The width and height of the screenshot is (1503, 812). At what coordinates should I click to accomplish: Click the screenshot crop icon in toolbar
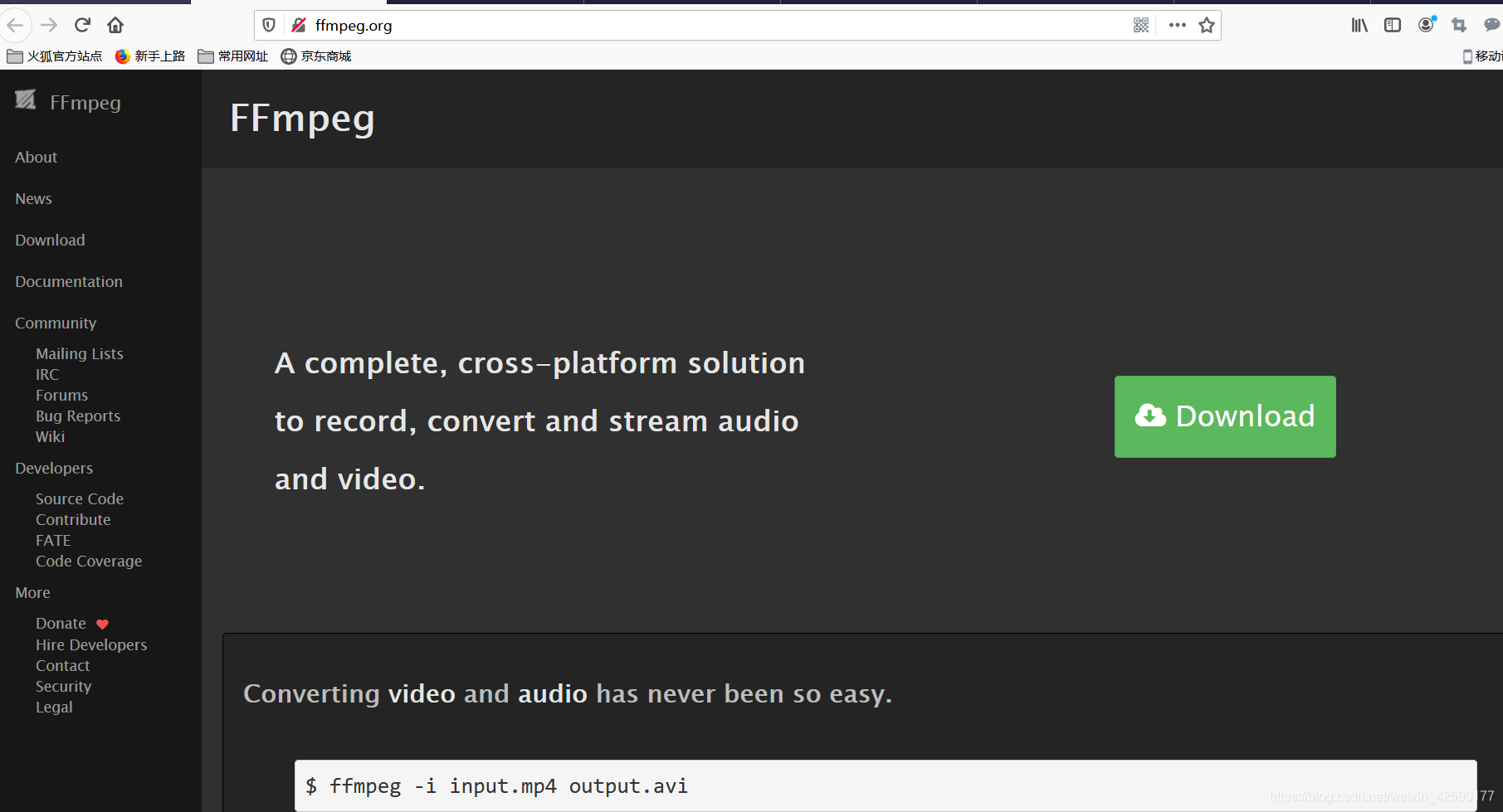pos(1459,26)
